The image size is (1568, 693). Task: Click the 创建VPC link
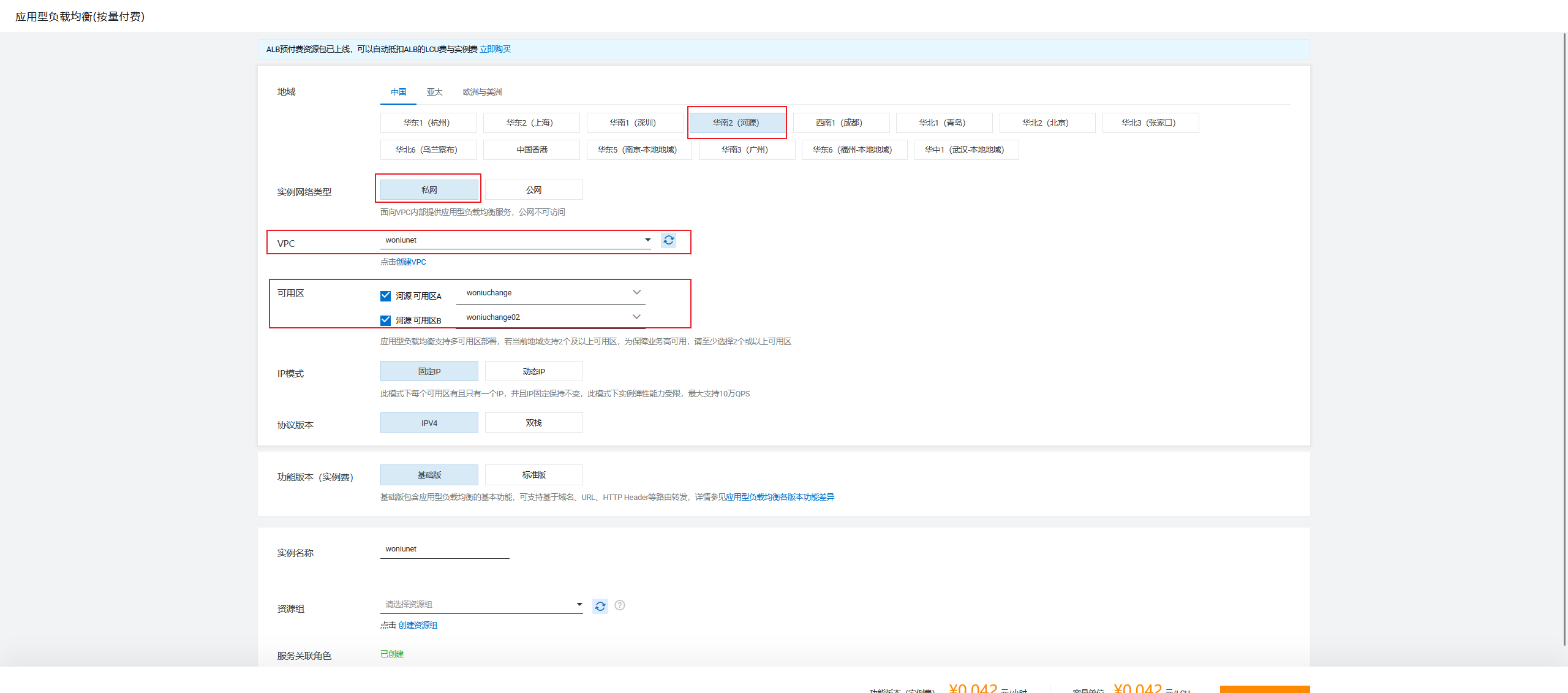pos(410,262)
